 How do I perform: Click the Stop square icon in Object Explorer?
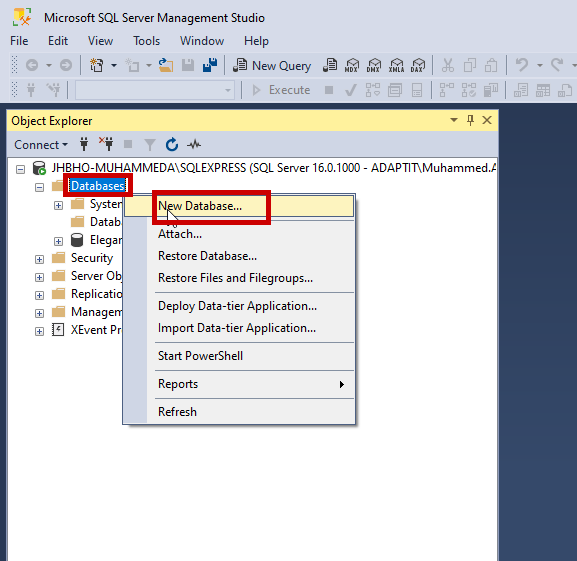tap(128, 144)
